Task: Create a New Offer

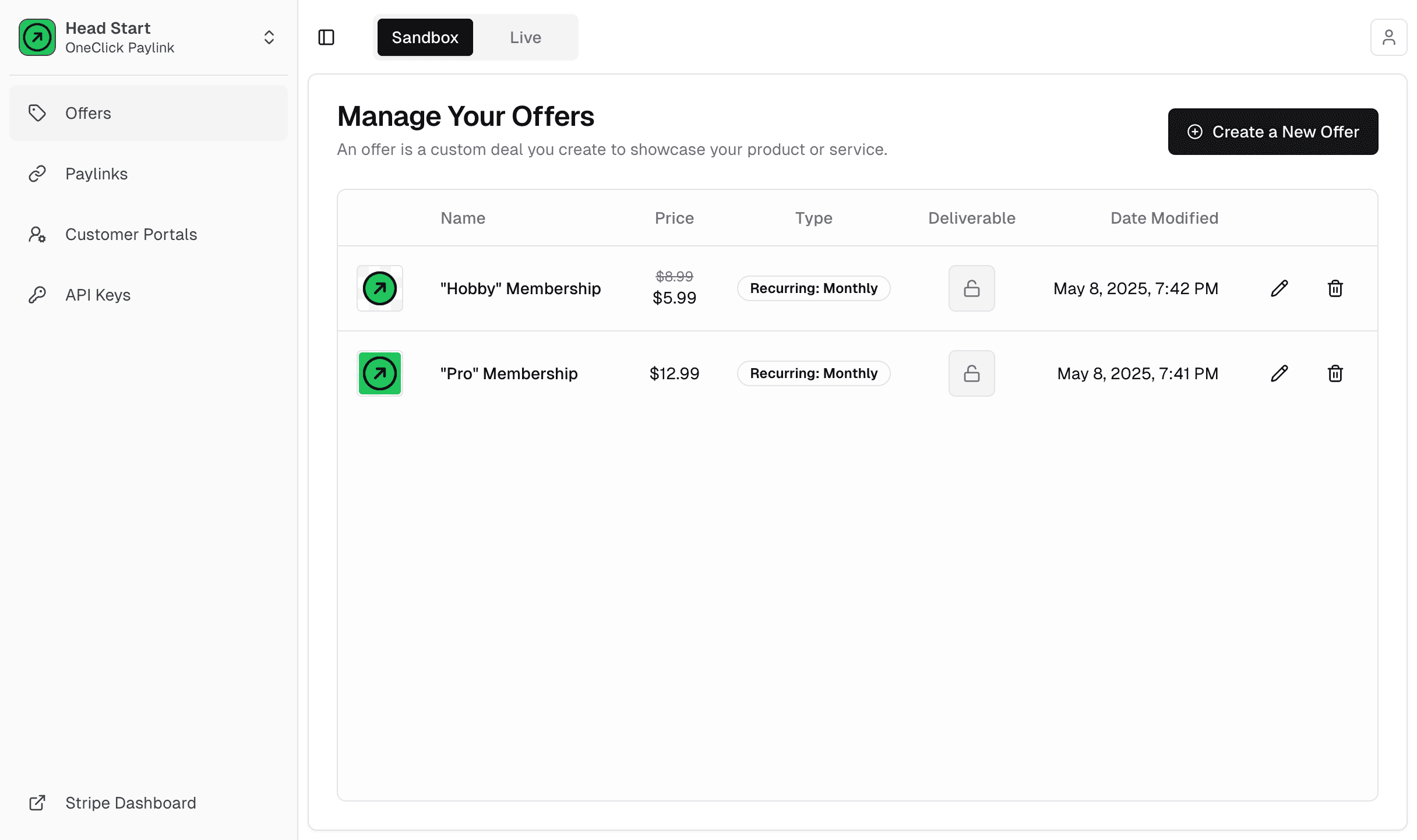Action: coord(1273,132)
